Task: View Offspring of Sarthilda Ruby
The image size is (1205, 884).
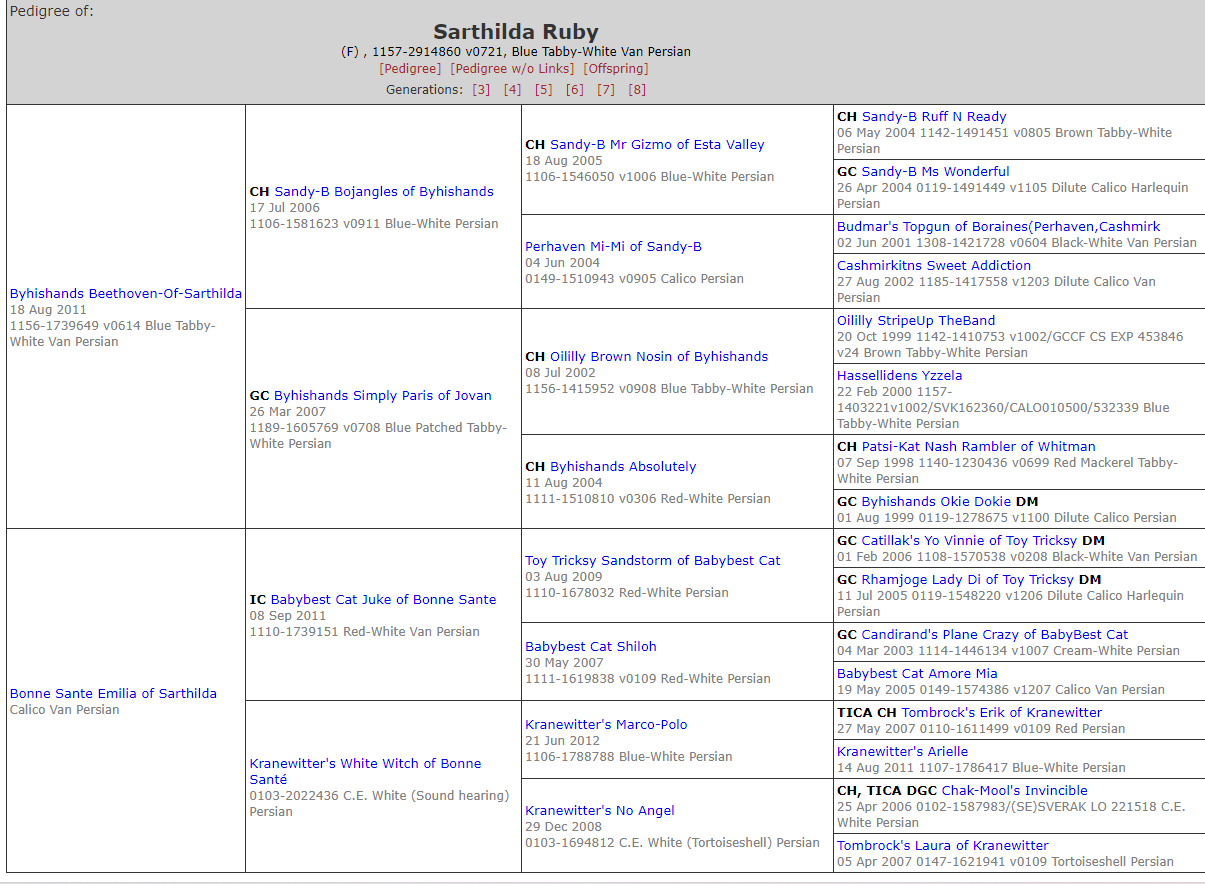Action: pyautogui.click(x=615, y=69)
